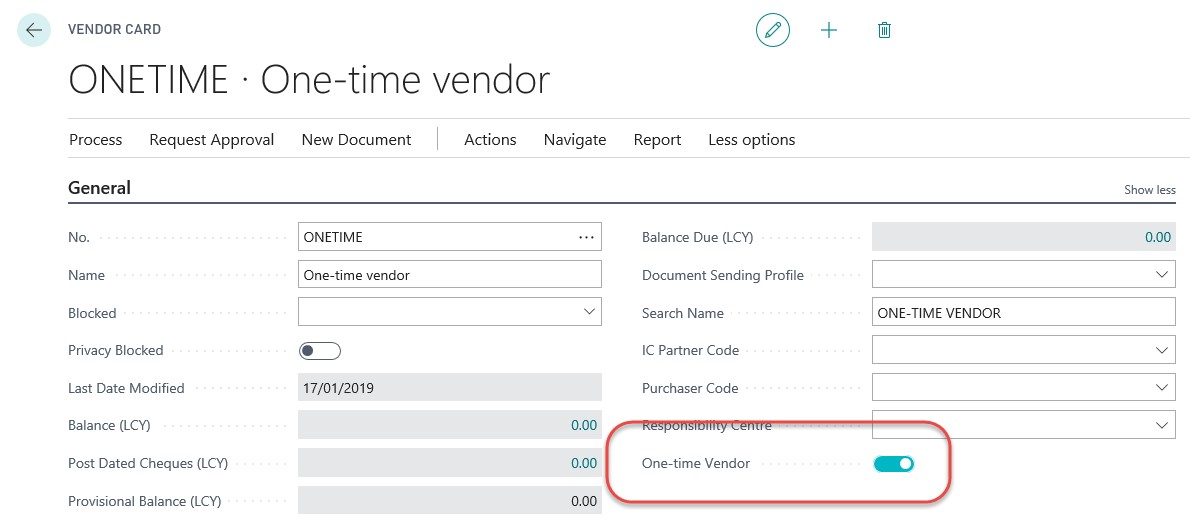
Task: Expand the Blocked dropdown
Action: coord(589,312)
